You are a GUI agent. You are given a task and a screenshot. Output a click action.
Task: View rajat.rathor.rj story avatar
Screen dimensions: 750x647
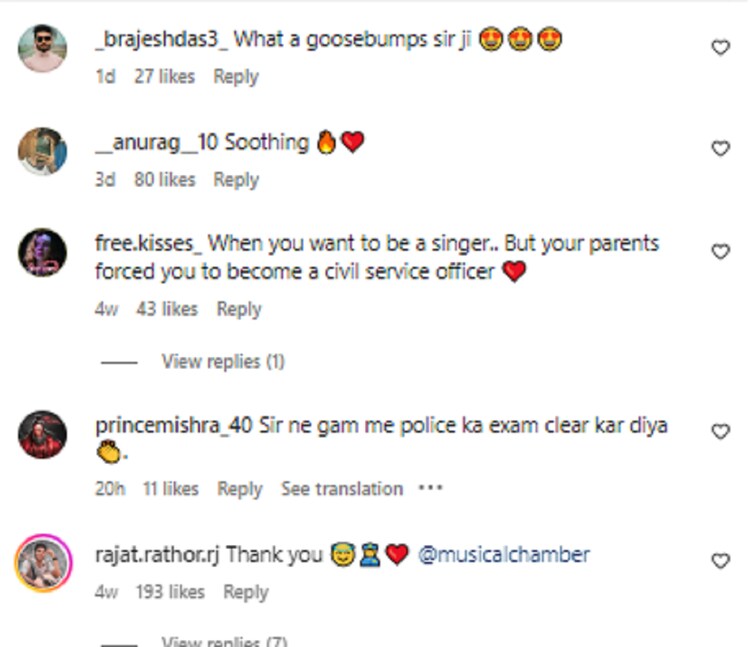pyautogui.click(x=43, y=563)
